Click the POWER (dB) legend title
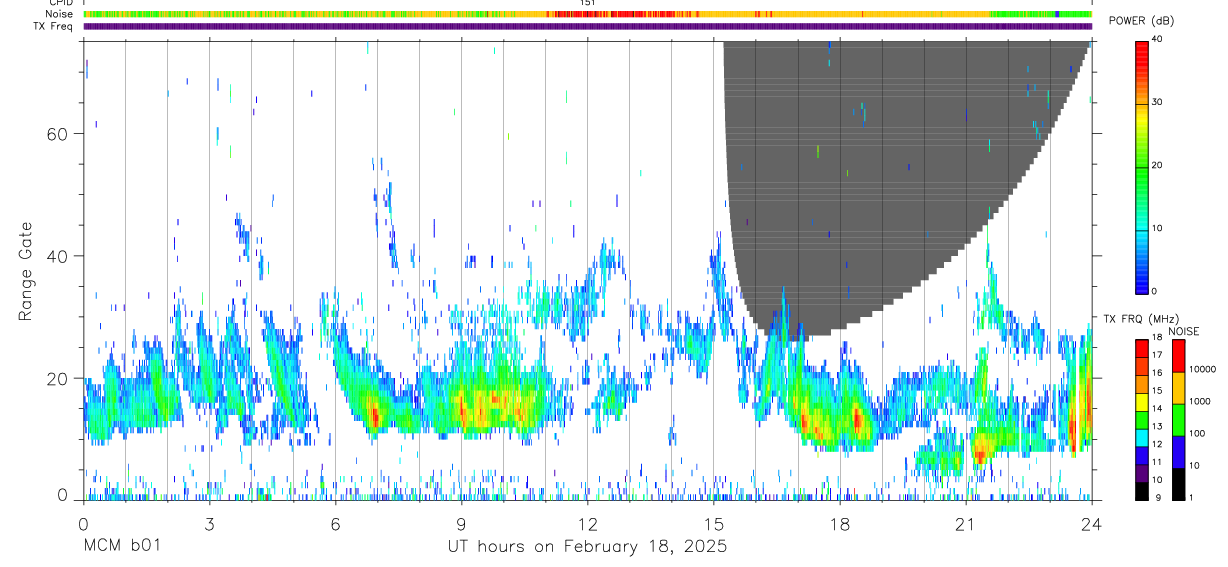Viewport: 1228px width, 567px height. click(1141, 21)
